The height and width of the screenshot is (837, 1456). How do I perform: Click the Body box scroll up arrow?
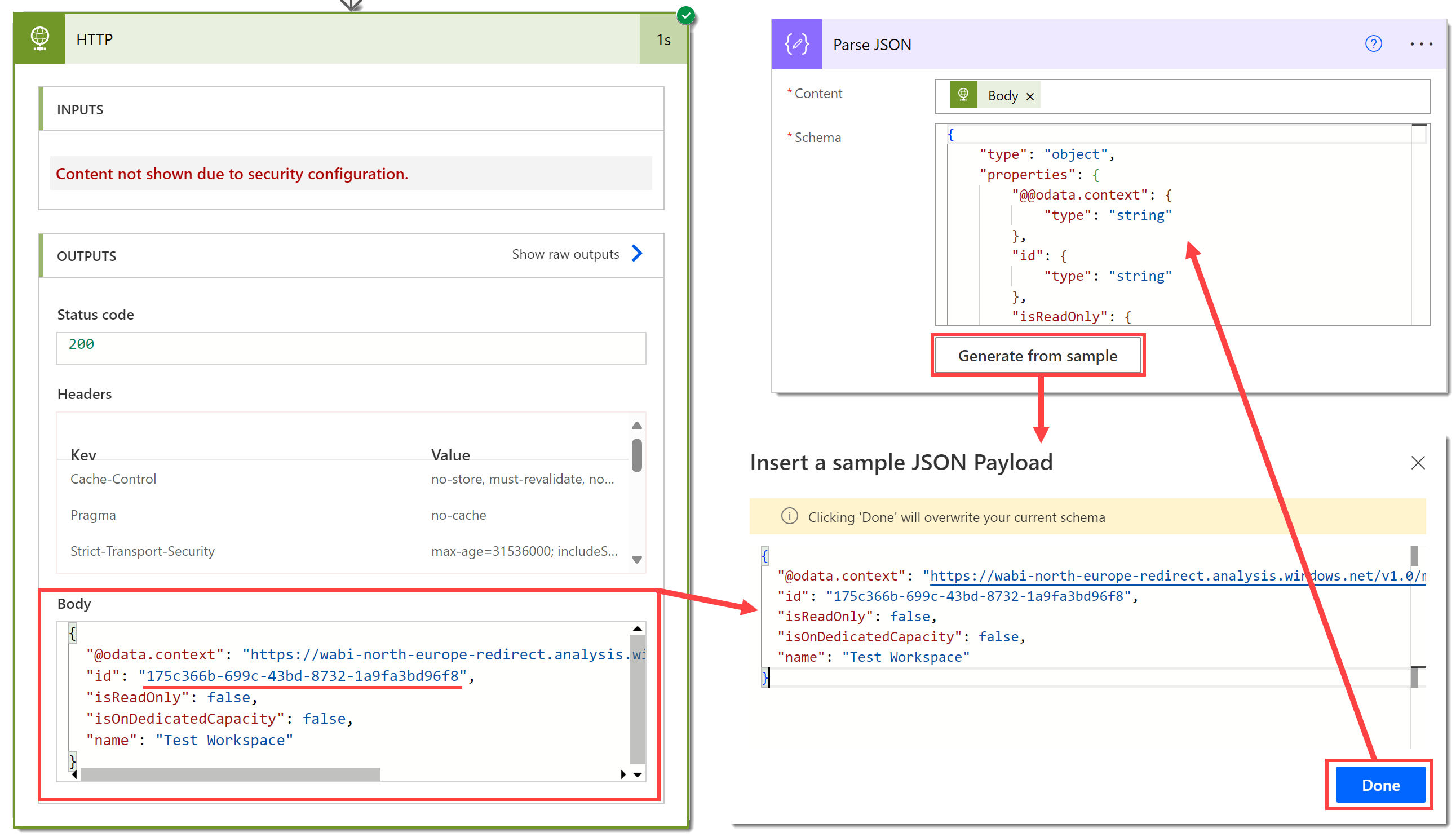pyautogui.click(x=637, y=628)
